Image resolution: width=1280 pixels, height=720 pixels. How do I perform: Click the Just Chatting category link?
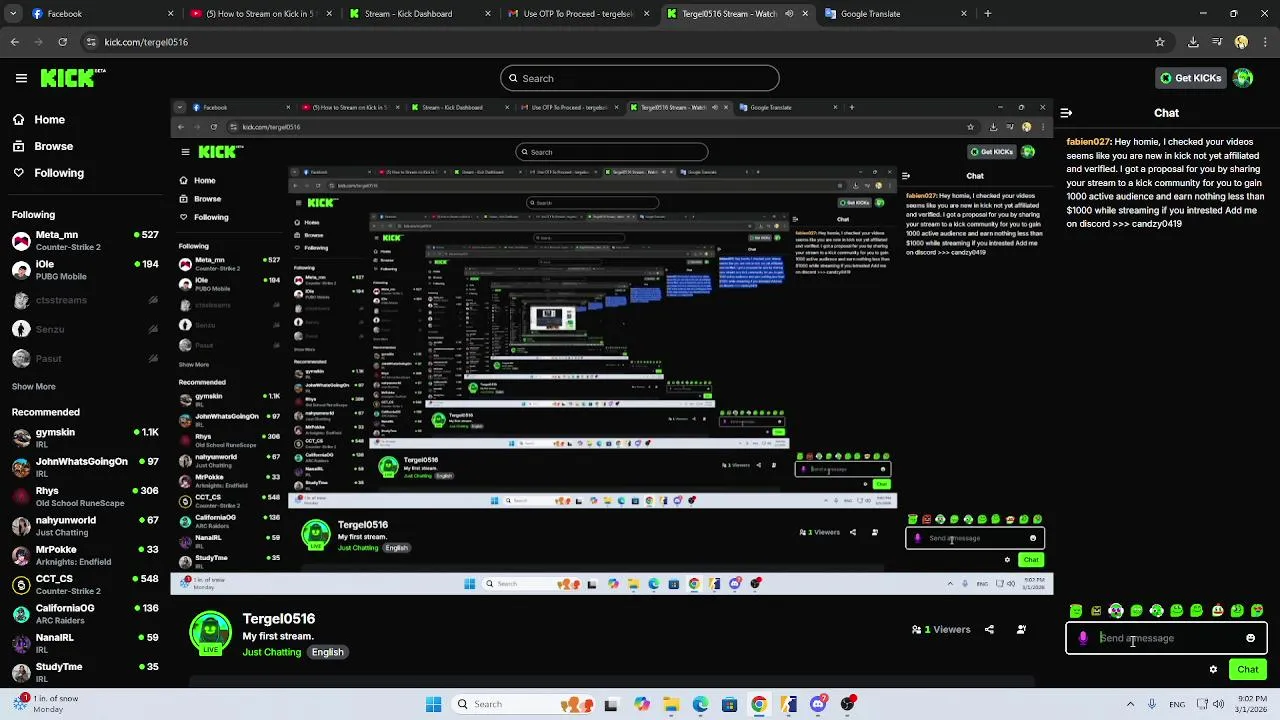coord(271,652)
